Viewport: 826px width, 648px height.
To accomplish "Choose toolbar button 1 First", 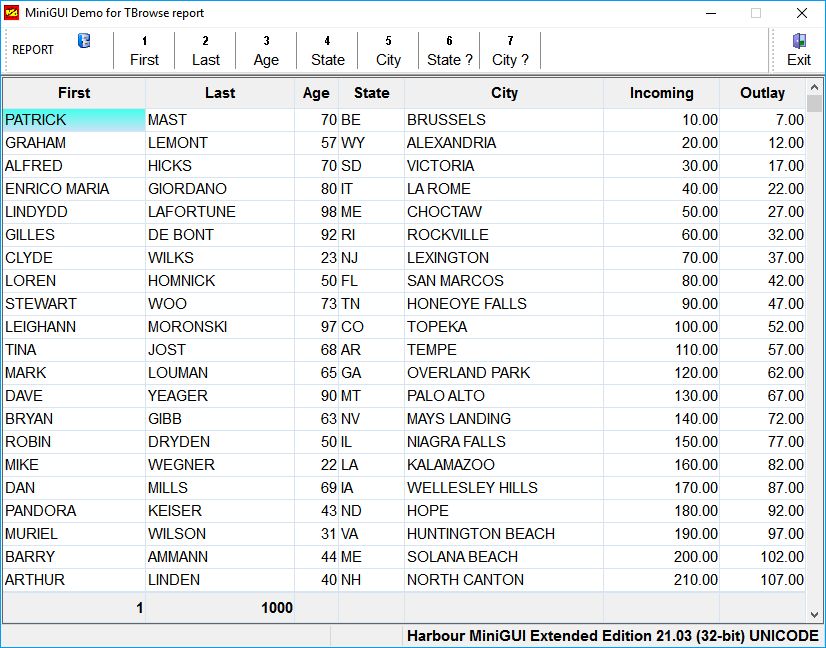I will (144, 51).
